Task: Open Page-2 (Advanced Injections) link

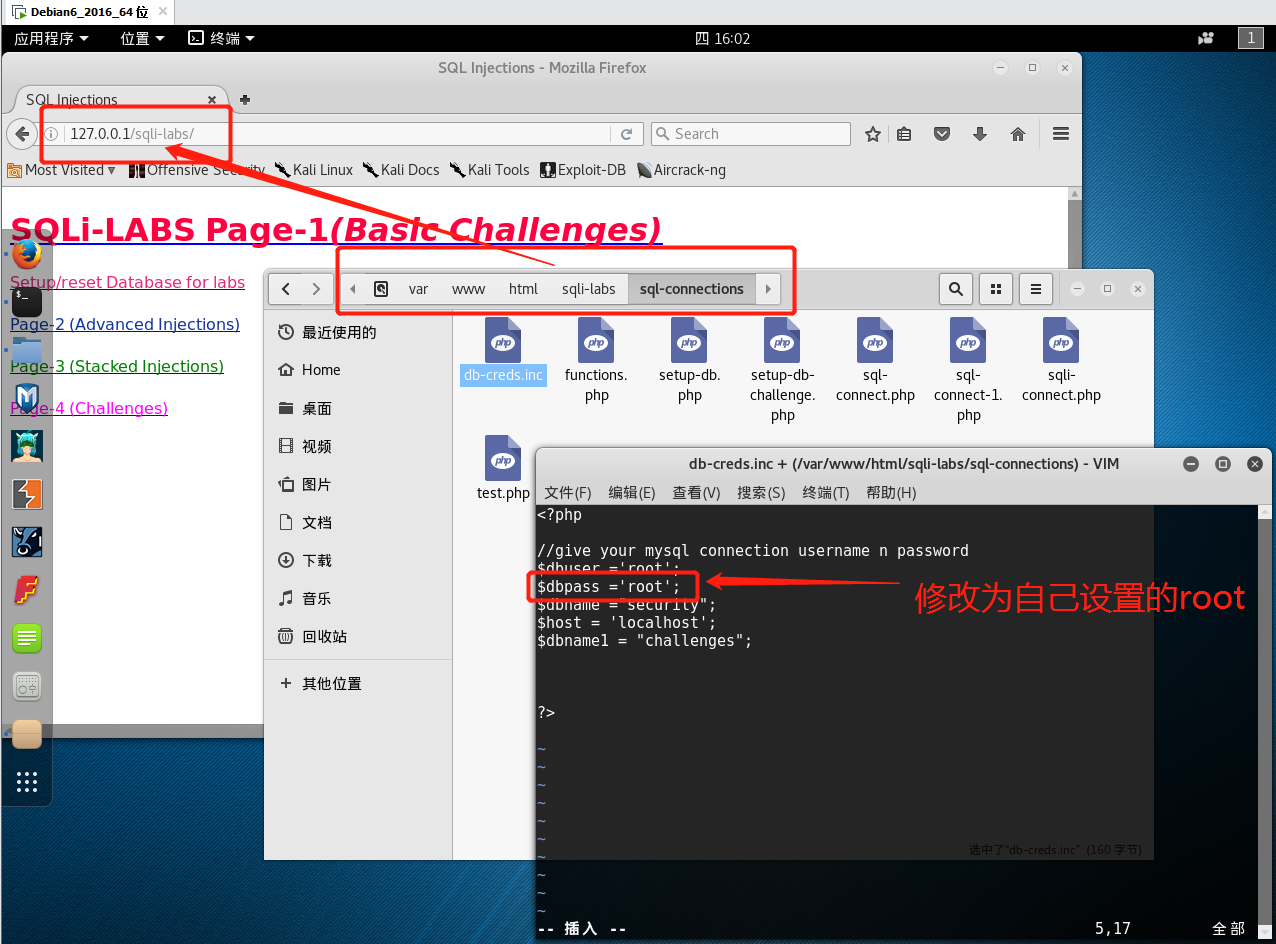Action: [x=125, y=324]
